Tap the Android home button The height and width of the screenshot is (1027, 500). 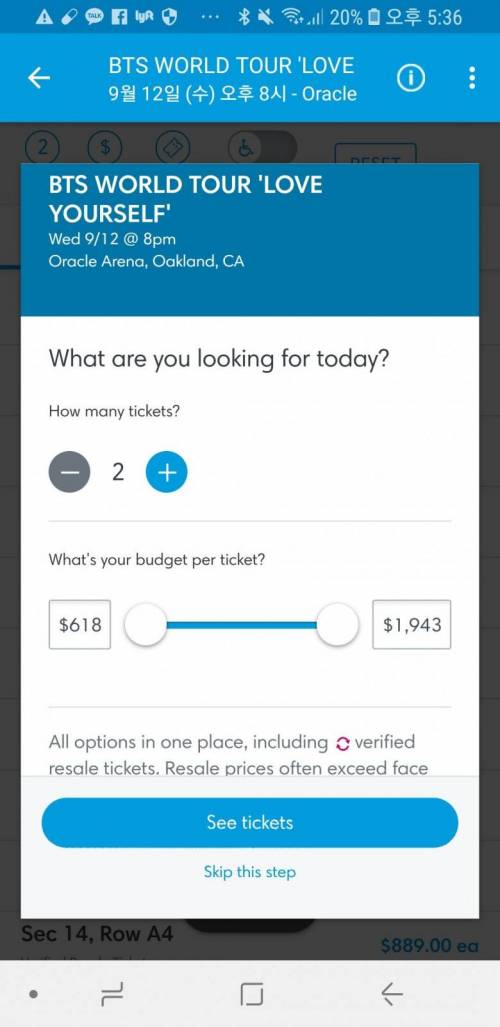(x=252, y=994)
